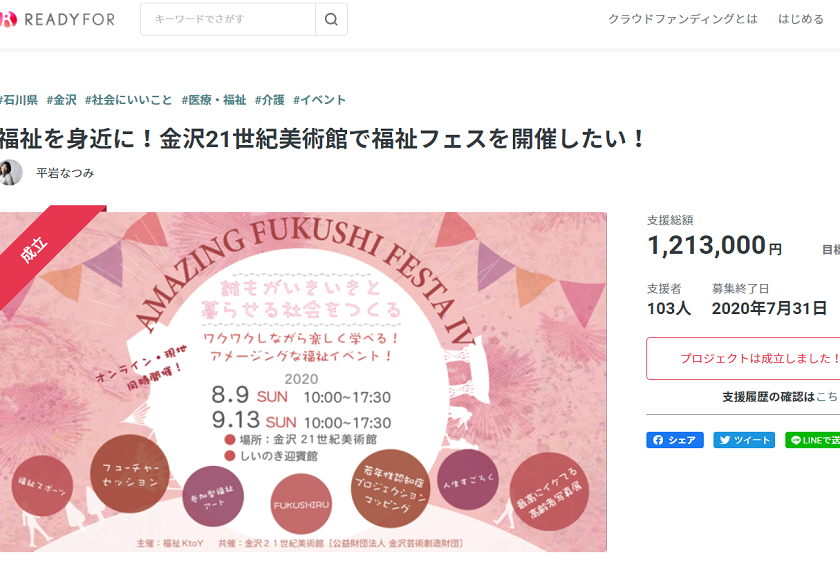Share via the Facebook シェア button
This screenshot has height=570, width=840.
click(675, 440)
